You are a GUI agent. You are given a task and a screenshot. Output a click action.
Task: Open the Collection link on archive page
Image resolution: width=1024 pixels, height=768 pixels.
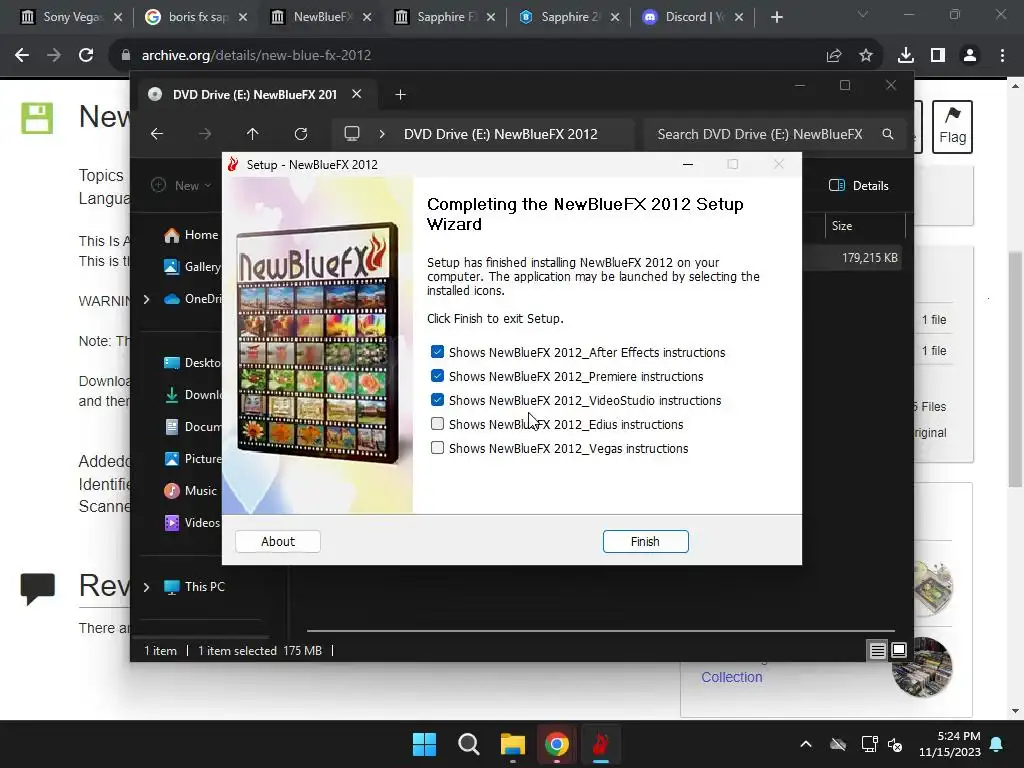click(731, 677)
